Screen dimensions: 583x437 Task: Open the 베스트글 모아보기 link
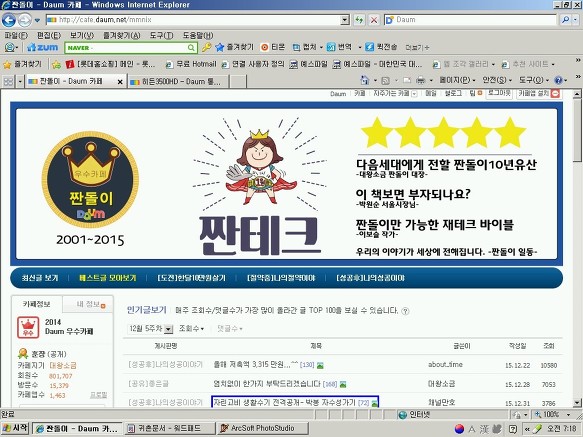[108, 278]
